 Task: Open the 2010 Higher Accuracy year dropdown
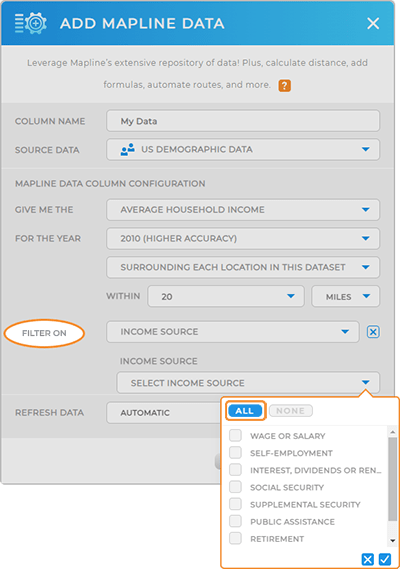coord(243,238)
